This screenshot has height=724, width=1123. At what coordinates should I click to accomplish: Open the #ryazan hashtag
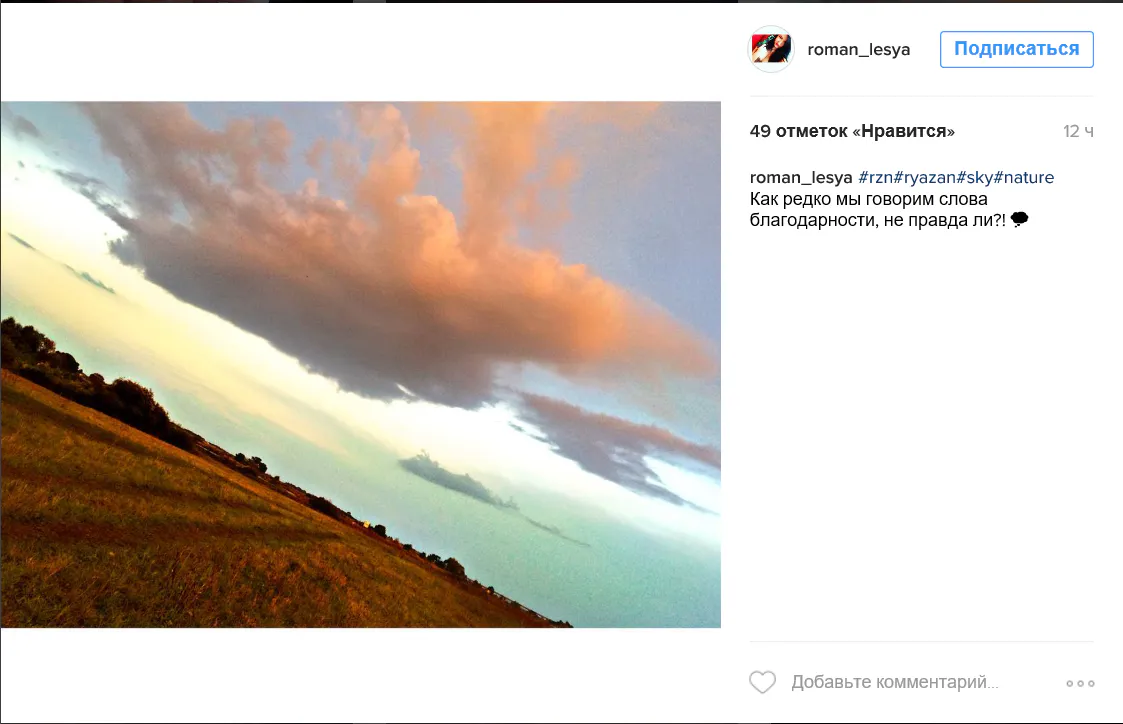(x=925, y=177)
